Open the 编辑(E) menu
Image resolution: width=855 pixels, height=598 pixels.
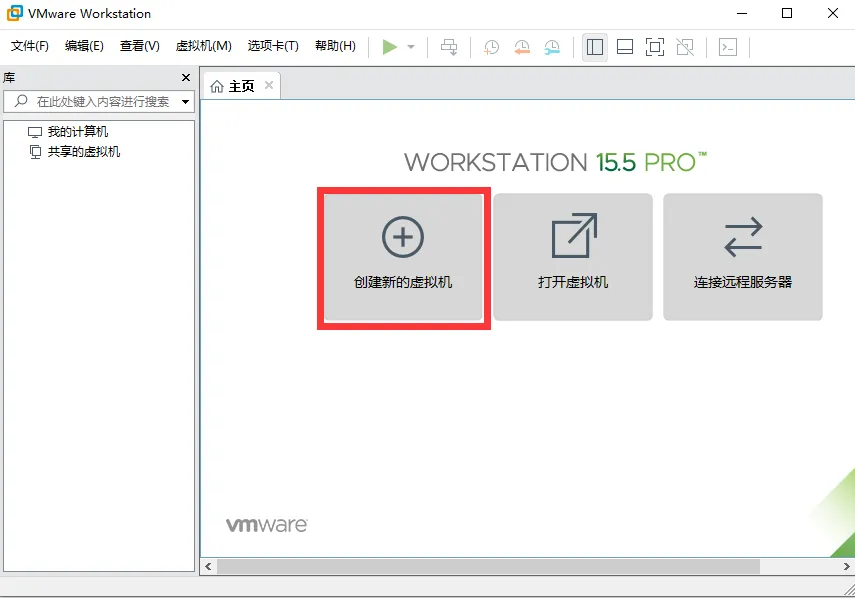pyautogui.click(x=84, y=46)
